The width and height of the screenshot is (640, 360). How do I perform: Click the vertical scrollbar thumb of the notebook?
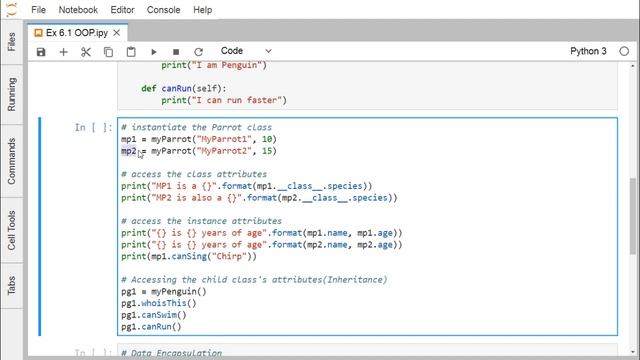point(633,216)
